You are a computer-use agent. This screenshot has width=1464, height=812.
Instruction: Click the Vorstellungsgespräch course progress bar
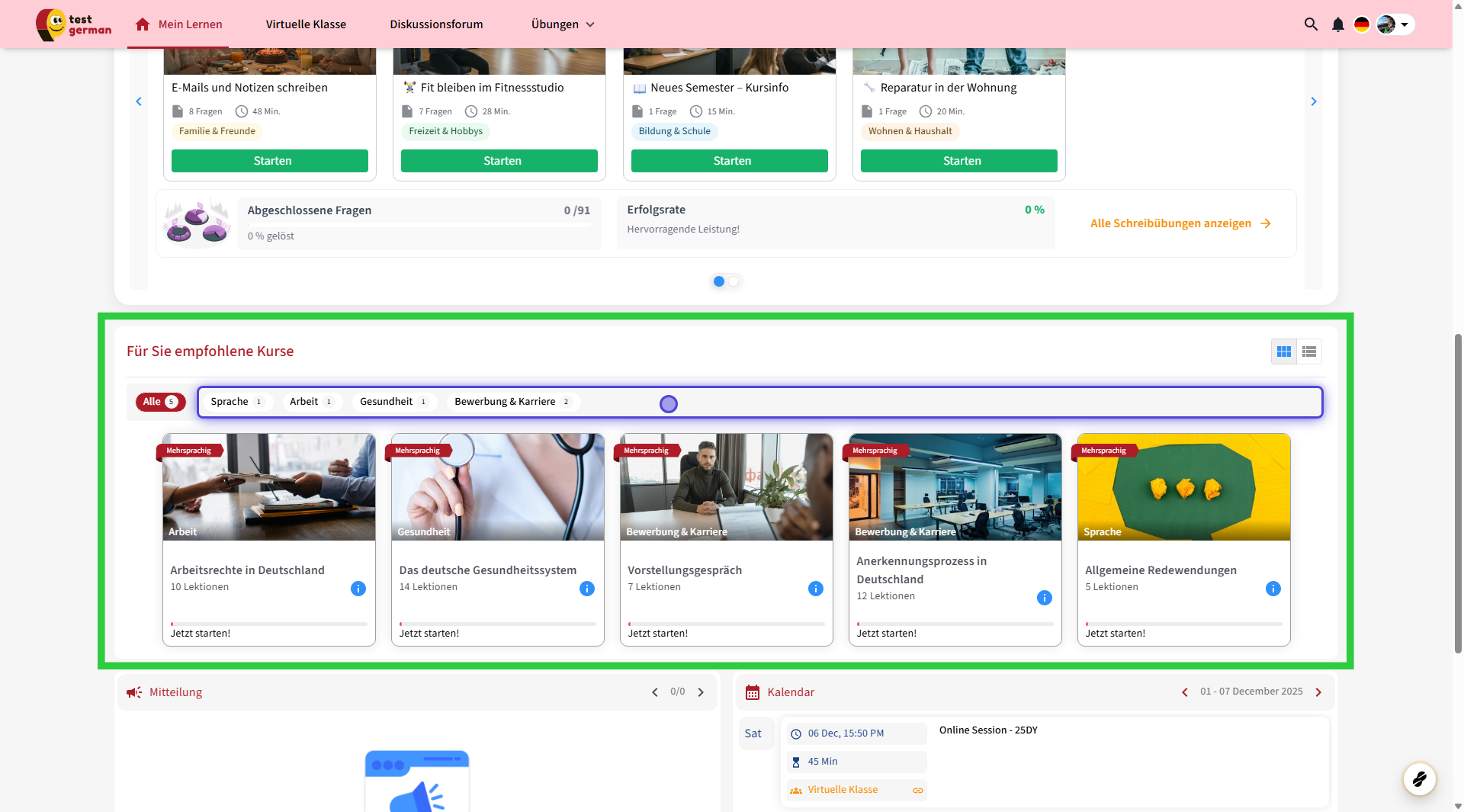[x=726, y=624]
